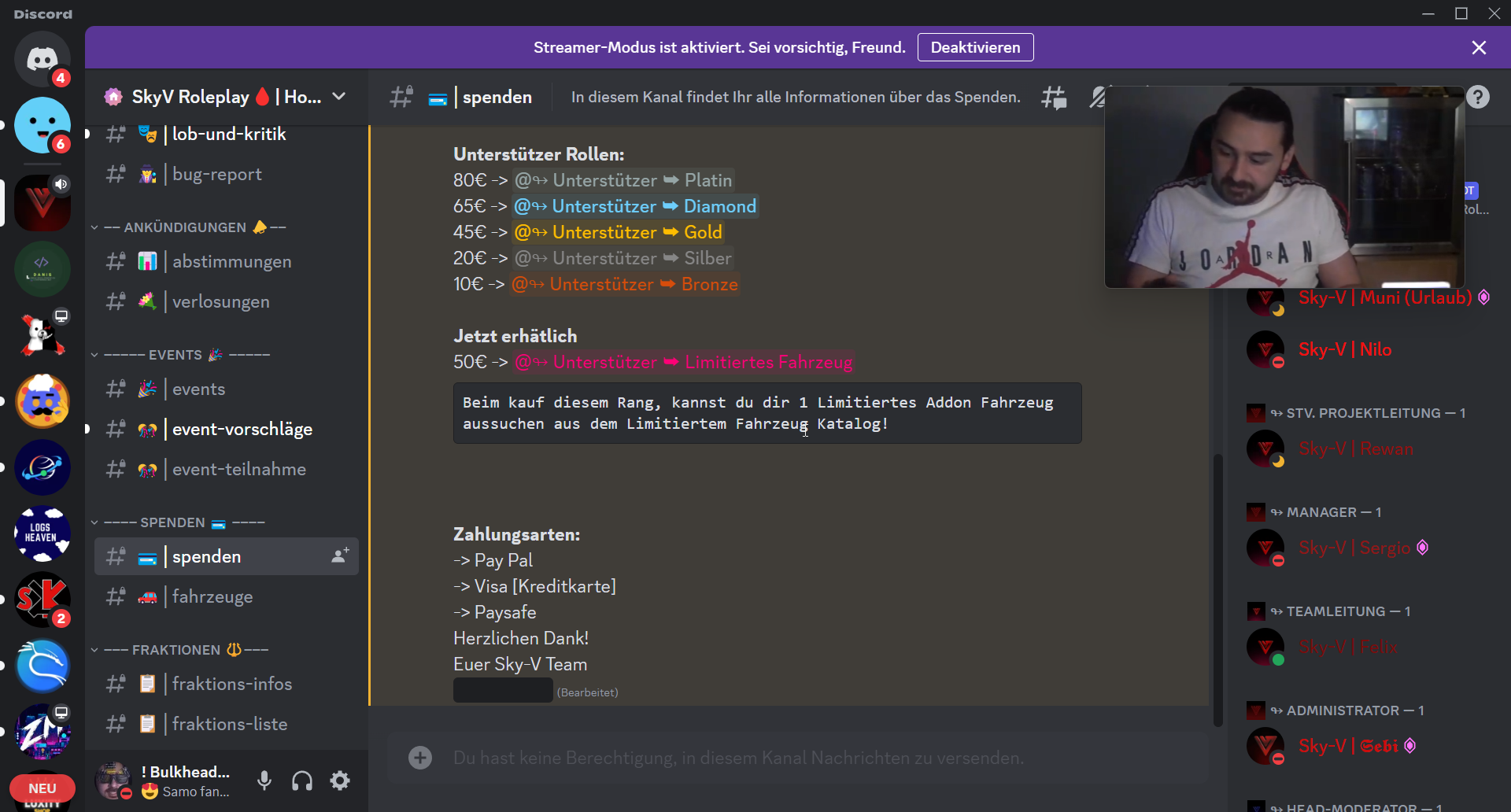Open the fahrzeuge channel
The image size is (1511, 812).
tap(212, 596)
